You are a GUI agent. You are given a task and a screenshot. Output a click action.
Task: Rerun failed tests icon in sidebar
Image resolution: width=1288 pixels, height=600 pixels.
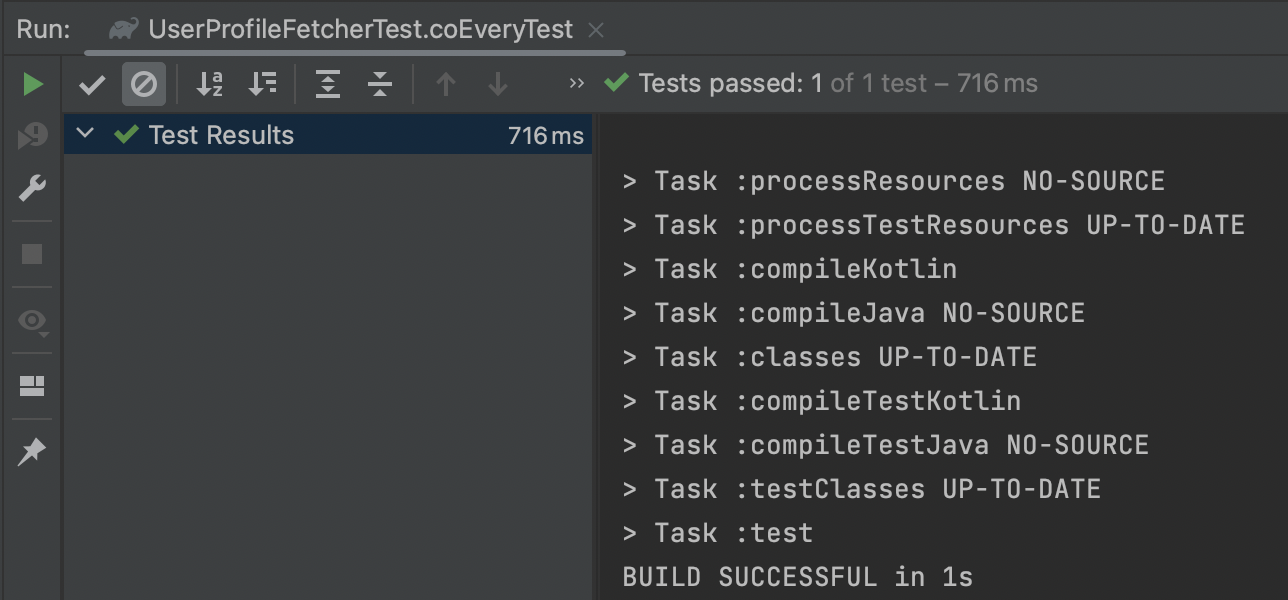click(x=33, y=136)
